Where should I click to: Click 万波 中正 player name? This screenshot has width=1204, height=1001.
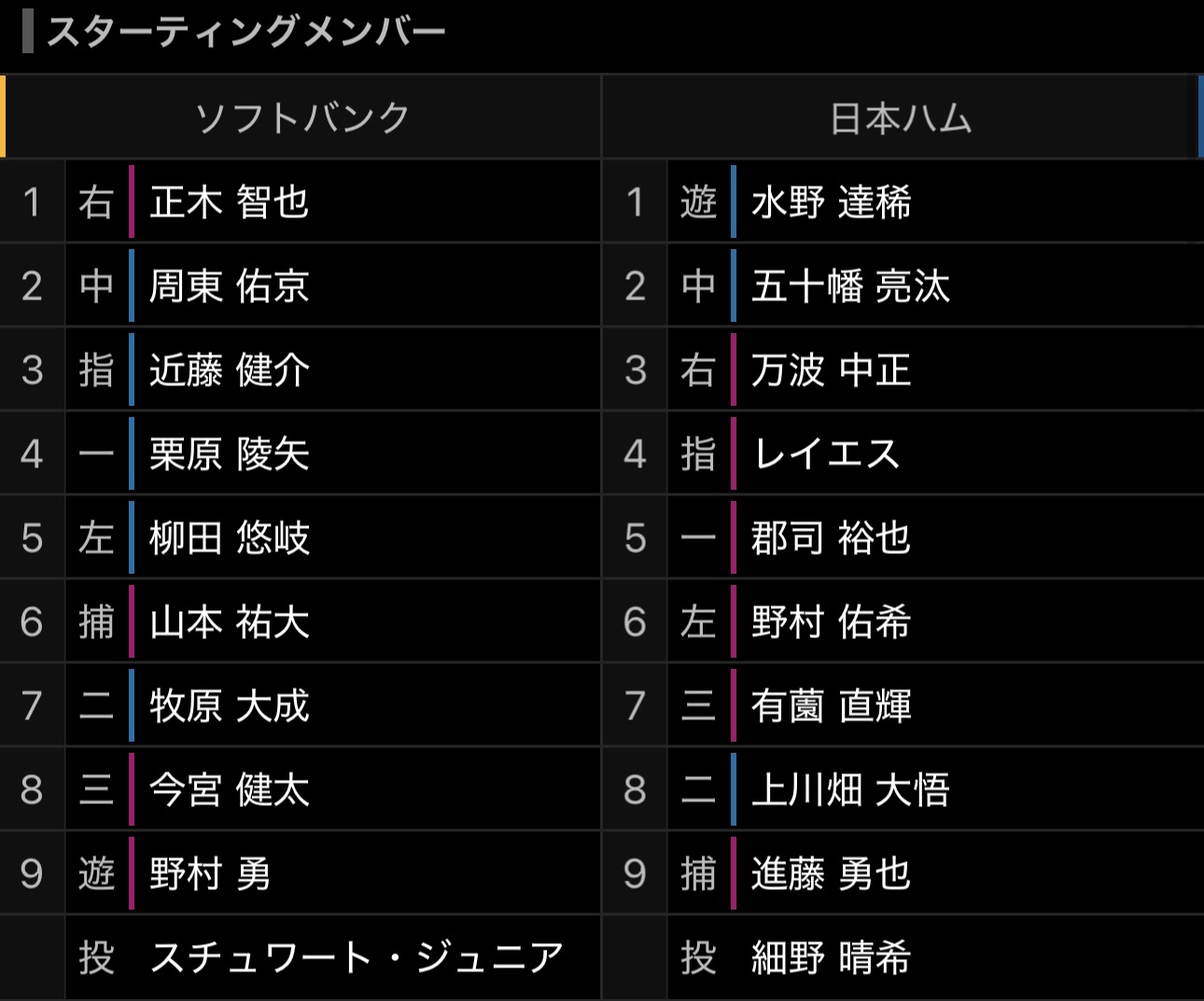[832, 370]
